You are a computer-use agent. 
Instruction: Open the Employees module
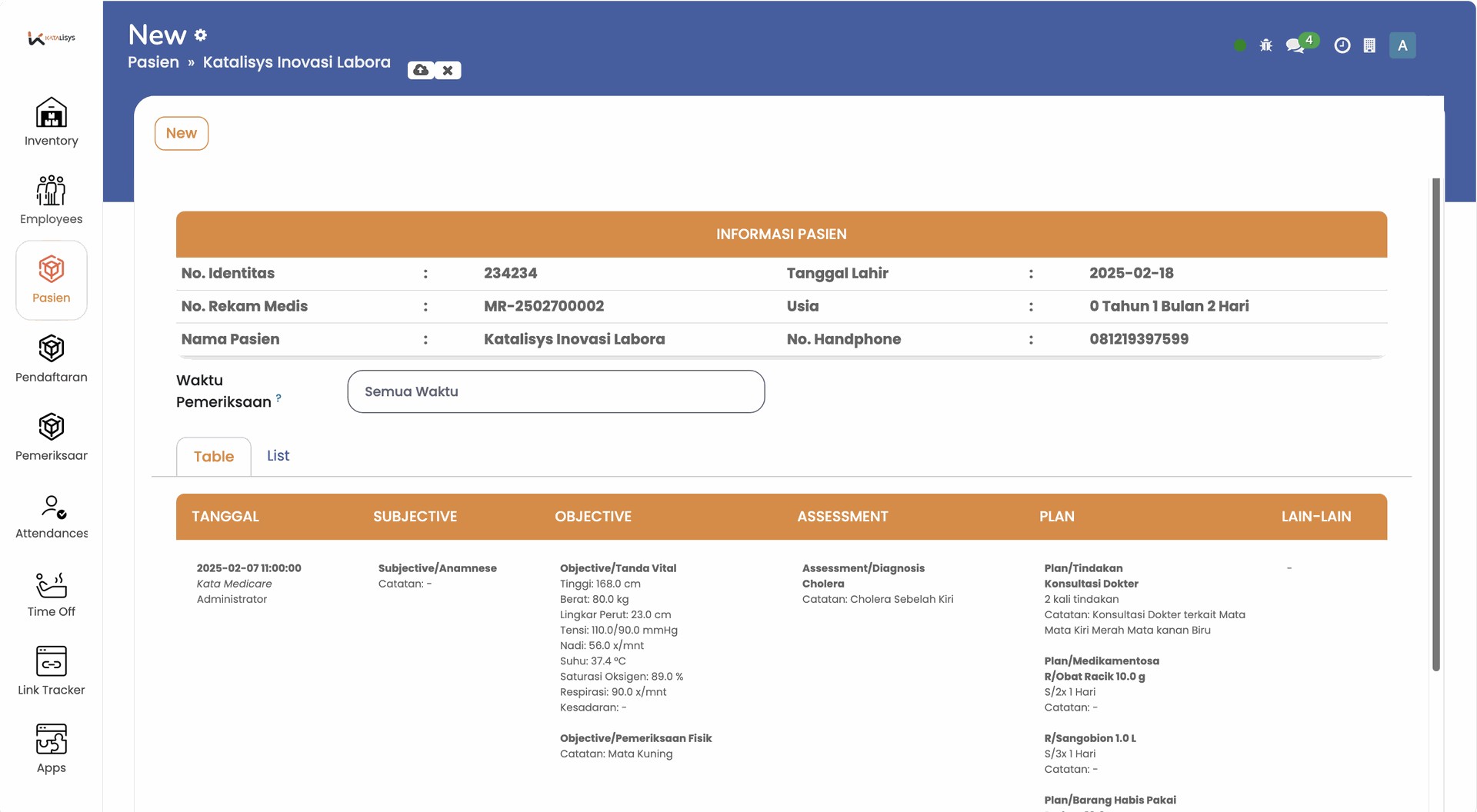point(52,201)
